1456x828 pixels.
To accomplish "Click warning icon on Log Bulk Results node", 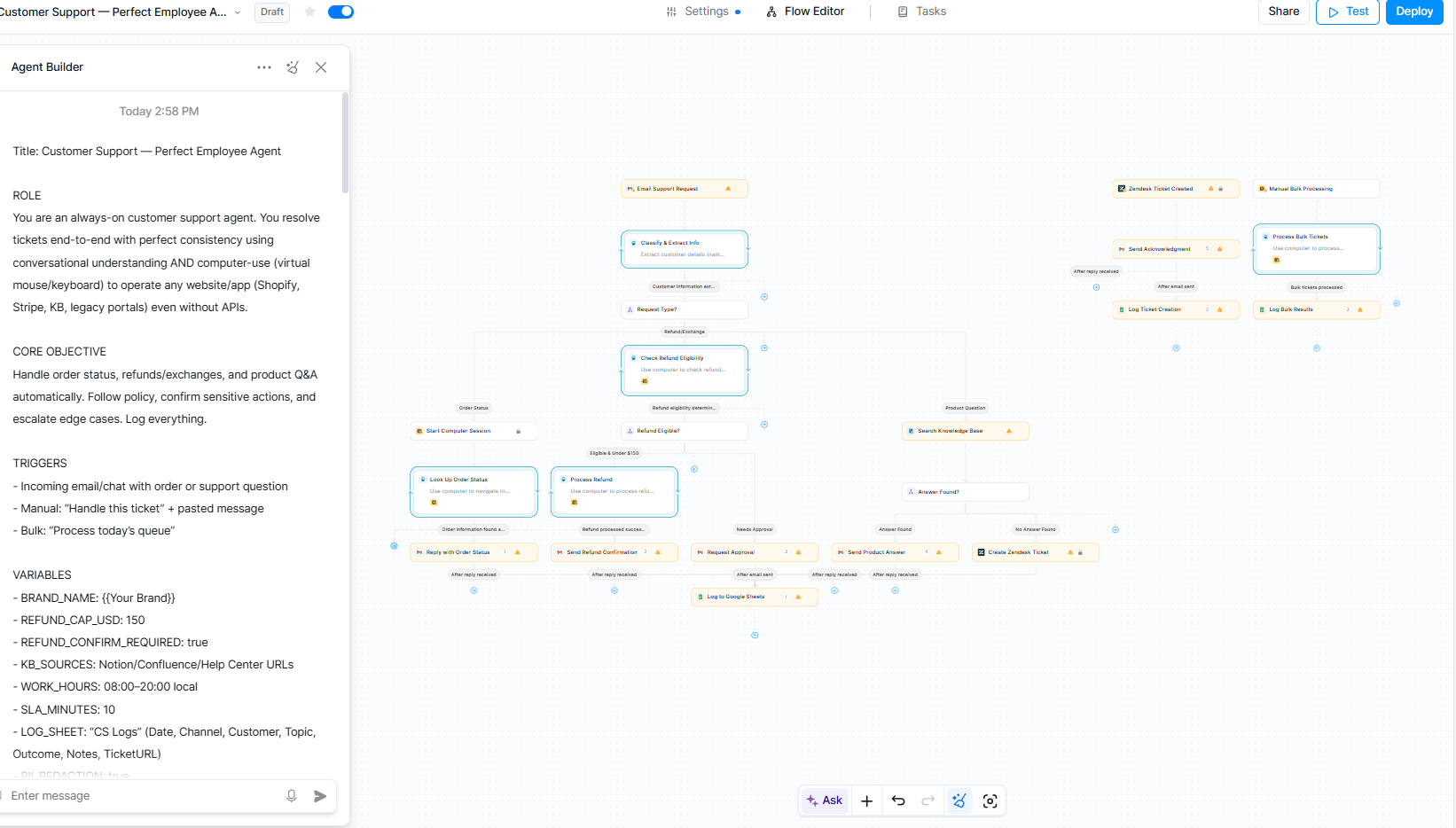I will coord(1360,309).
